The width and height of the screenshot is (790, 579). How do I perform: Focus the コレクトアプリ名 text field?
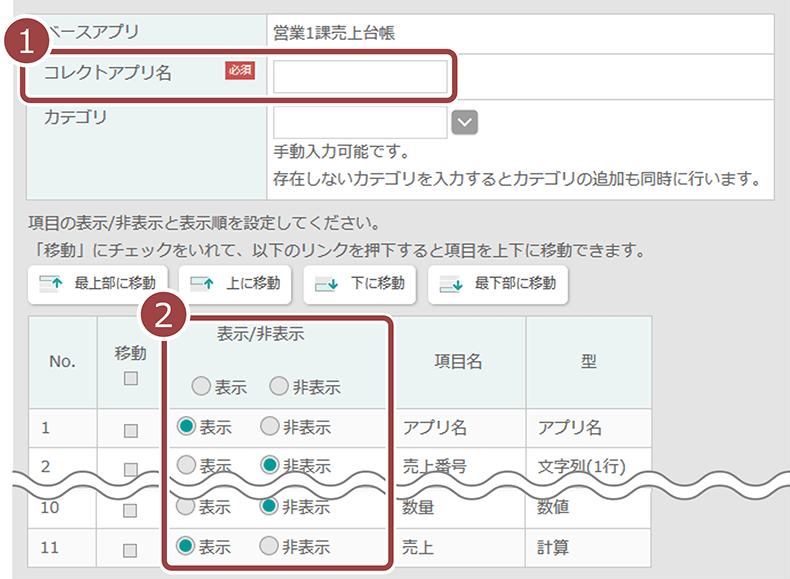360,77
